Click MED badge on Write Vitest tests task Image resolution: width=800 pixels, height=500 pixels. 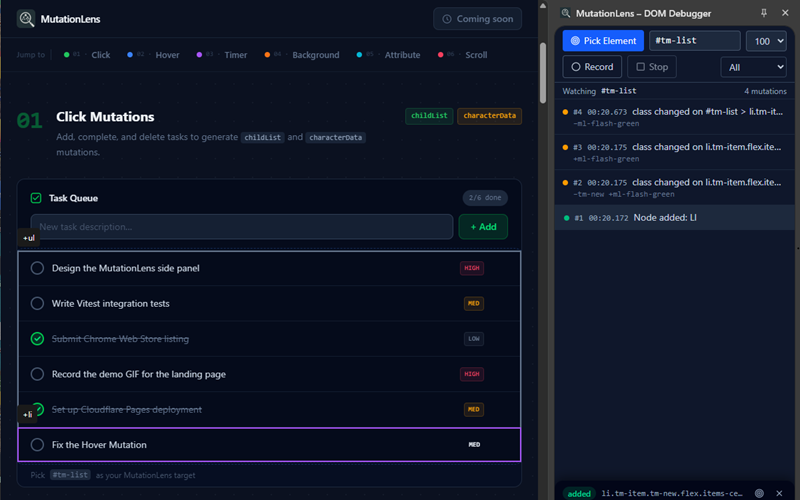473,304
